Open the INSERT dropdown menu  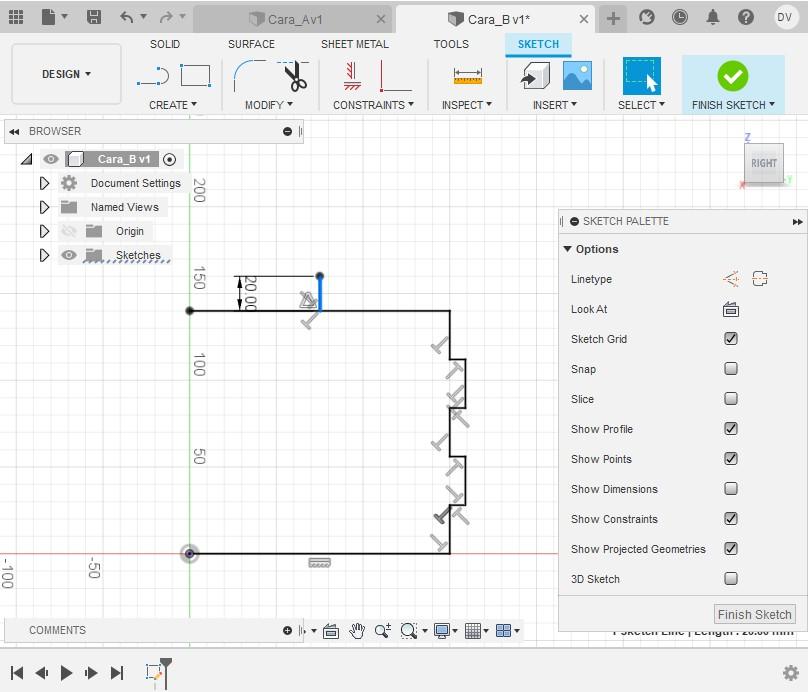[x=554, y=105]
